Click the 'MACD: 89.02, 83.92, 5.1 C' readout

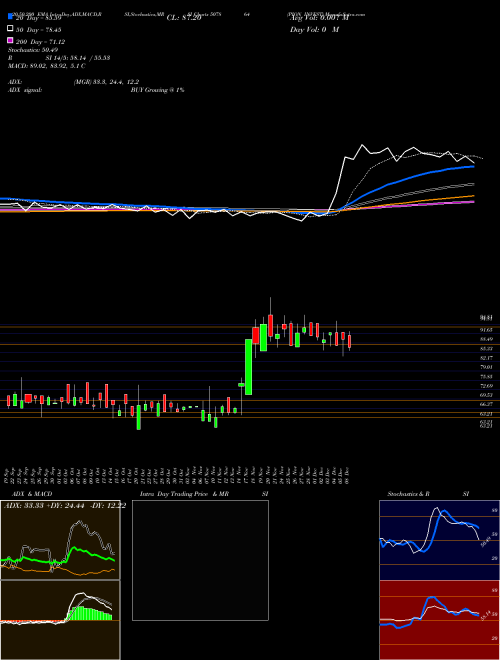pos(47,66)
